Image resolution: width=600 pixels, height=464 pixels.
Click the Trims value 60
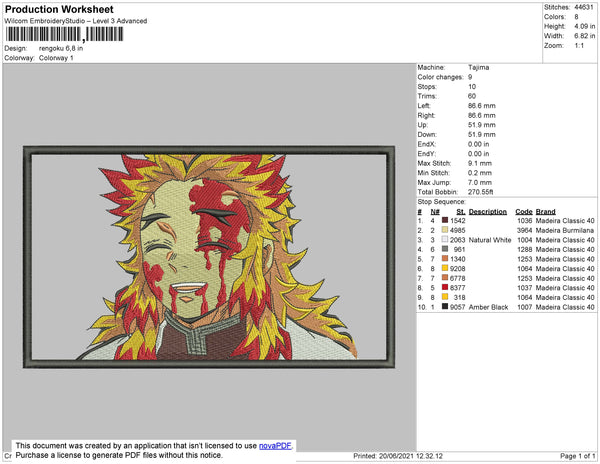point(472,96)
